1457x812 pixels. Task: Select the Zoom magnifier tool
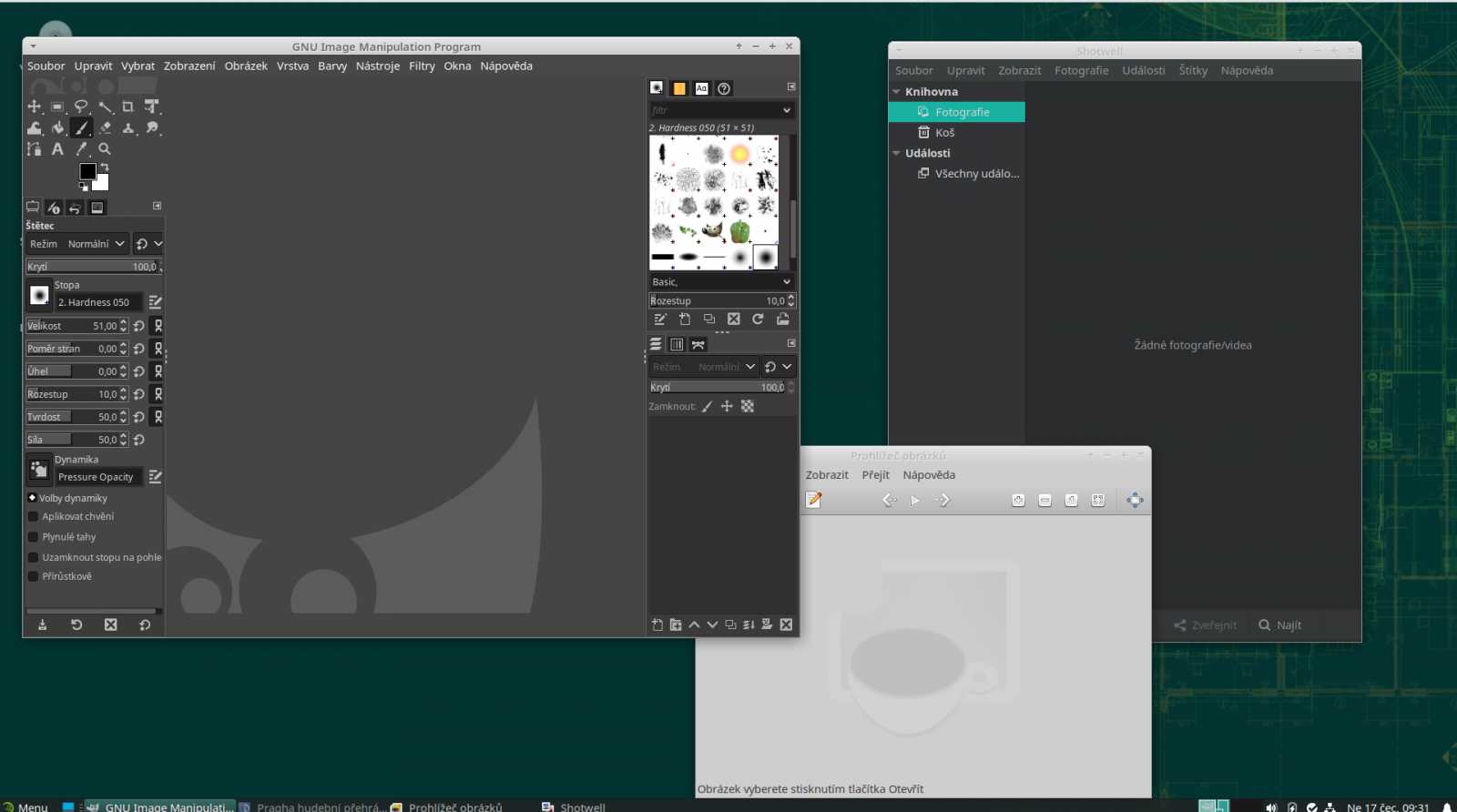pyautogui.click(x=105, y=149)
